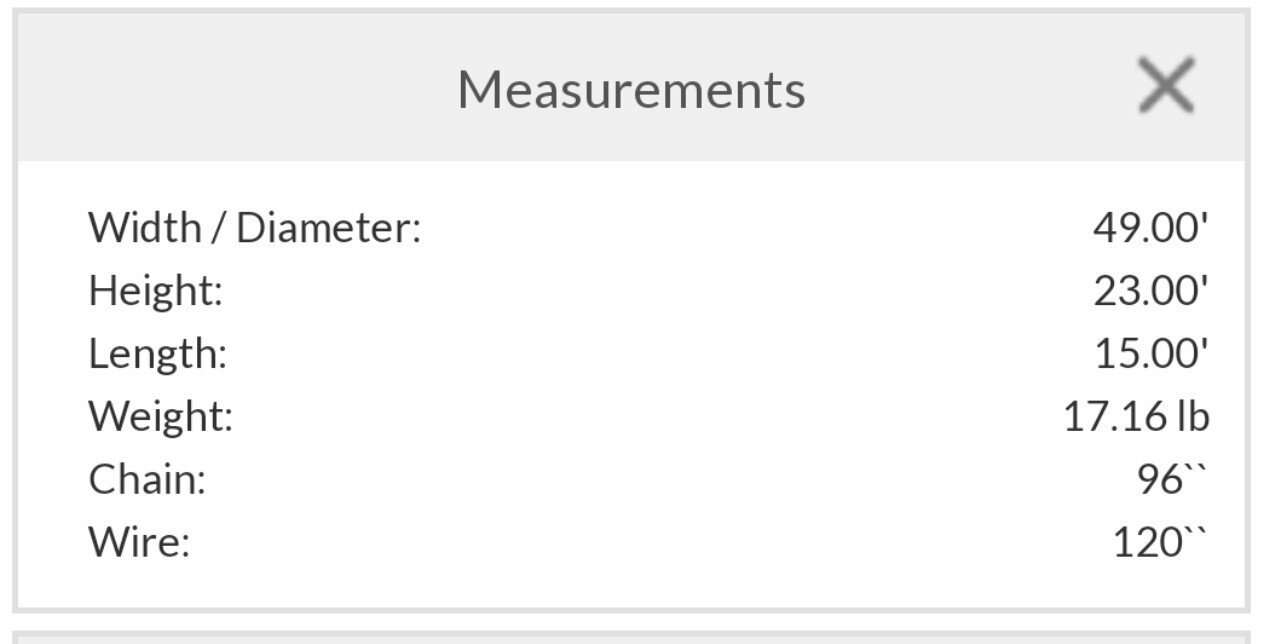The image size is (1266, 644).
Task: Click the slash between Width and Diameter
Action: [218, 228]
